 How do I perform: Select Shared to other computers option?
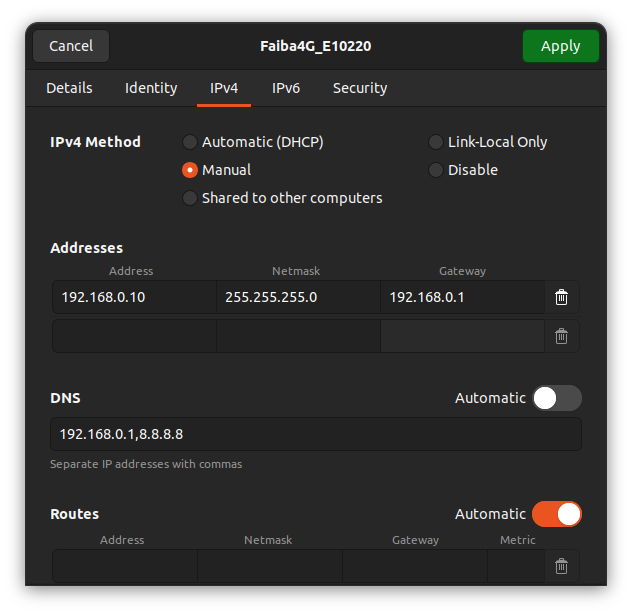282,198
